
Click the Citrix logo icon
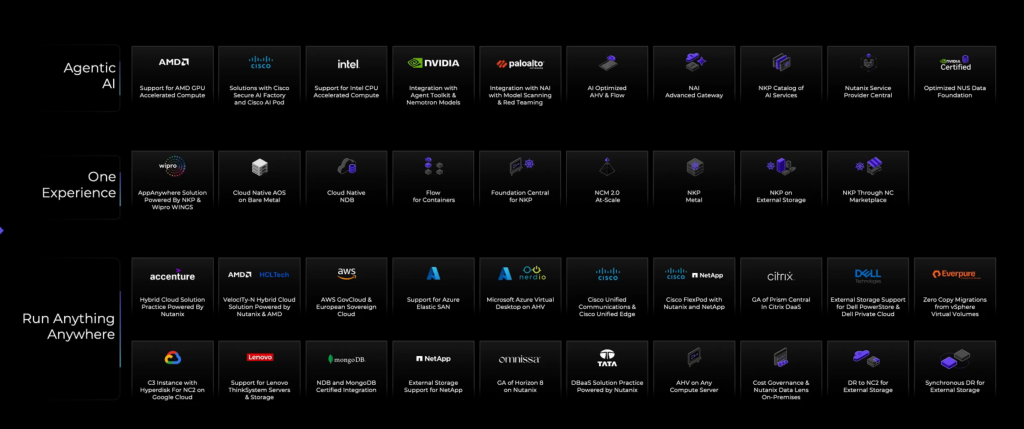pos(781,275)
